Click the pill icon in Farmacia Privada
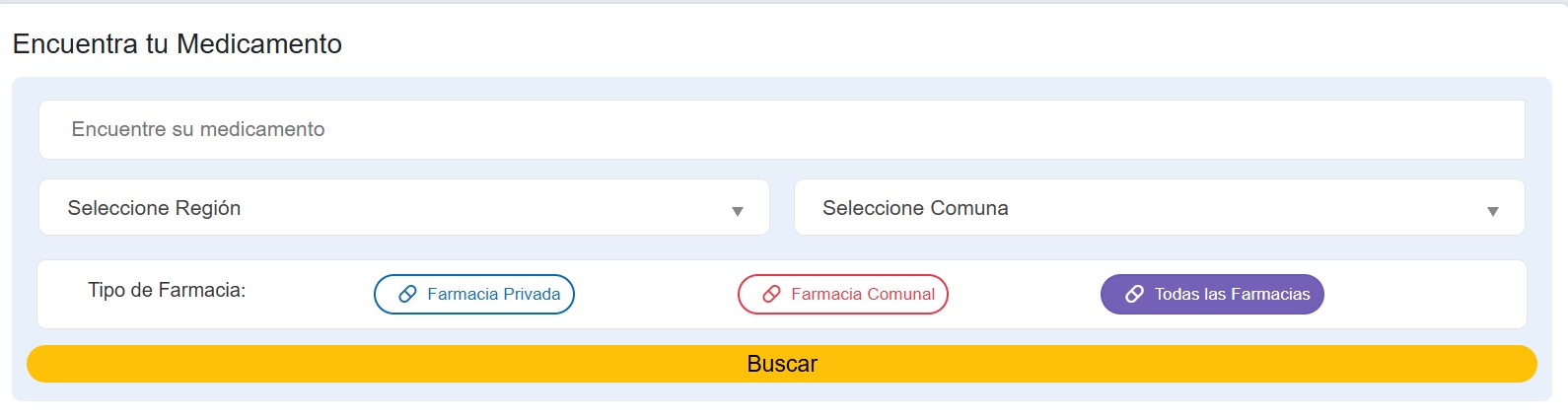The width and height of the screenshot is (1568, 420). (407, 294)
